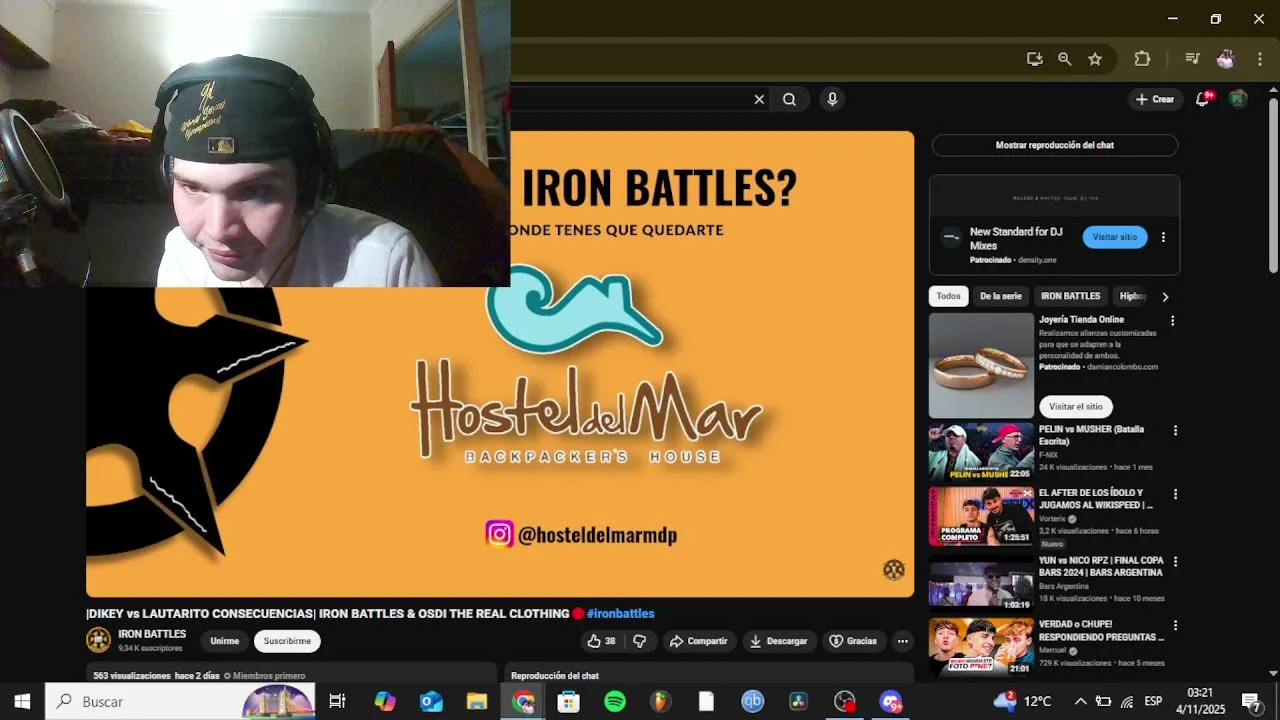Viewport: 1280px width, 720px height.
Task: Bookmark this page with the star icon
Action: coord(1095,59)
